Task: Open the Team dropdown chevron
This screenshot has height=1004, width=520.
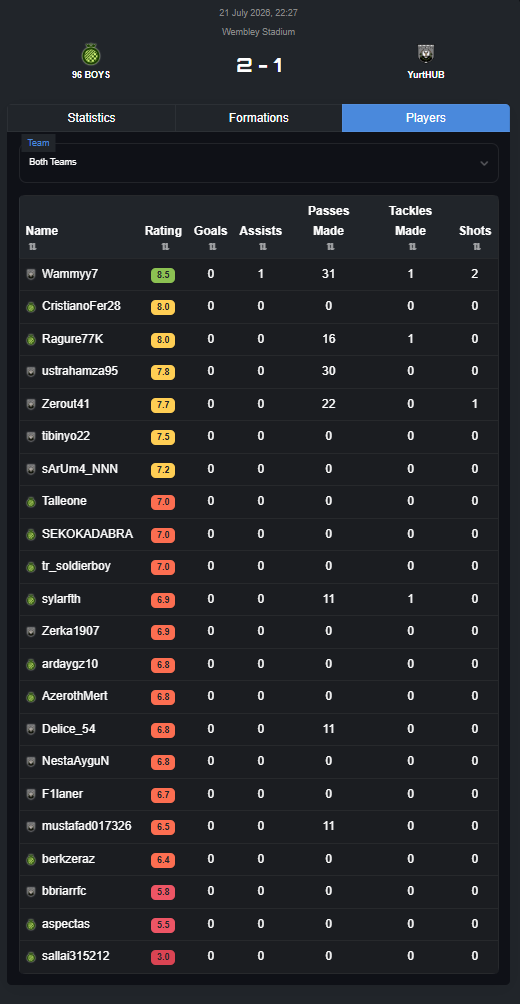Action: [484, 163]
